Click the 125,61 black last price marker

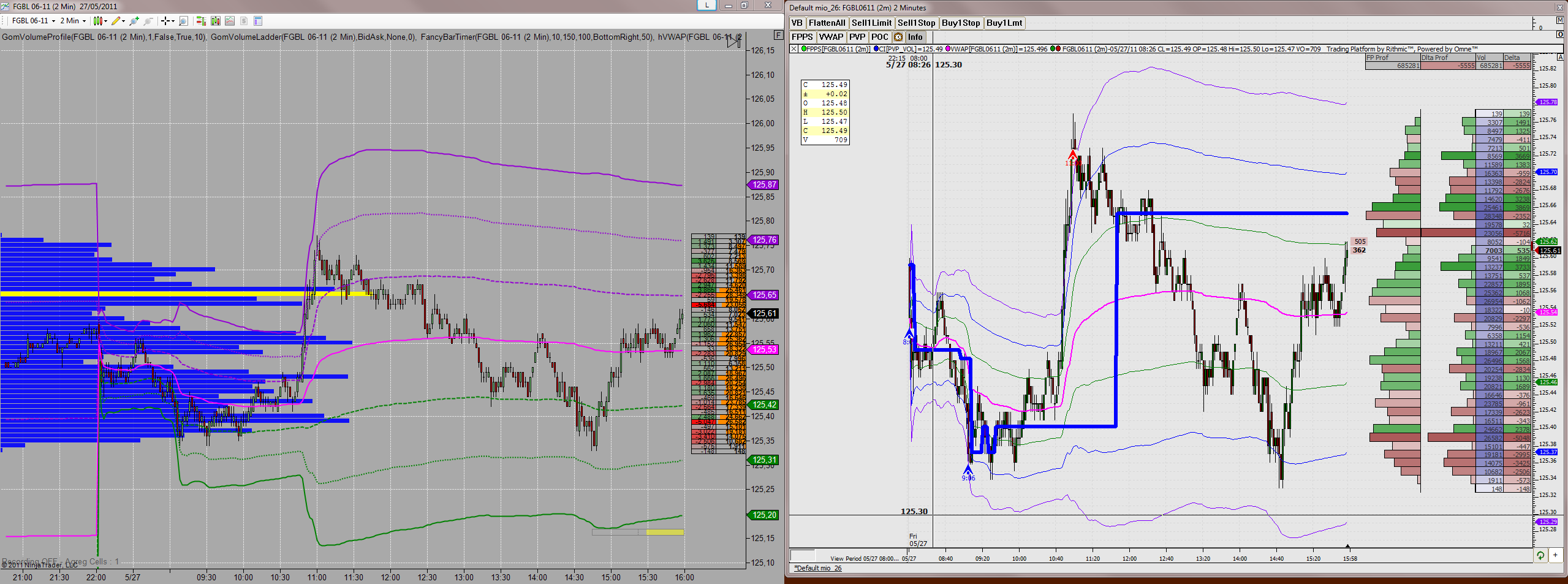[763, 313]
